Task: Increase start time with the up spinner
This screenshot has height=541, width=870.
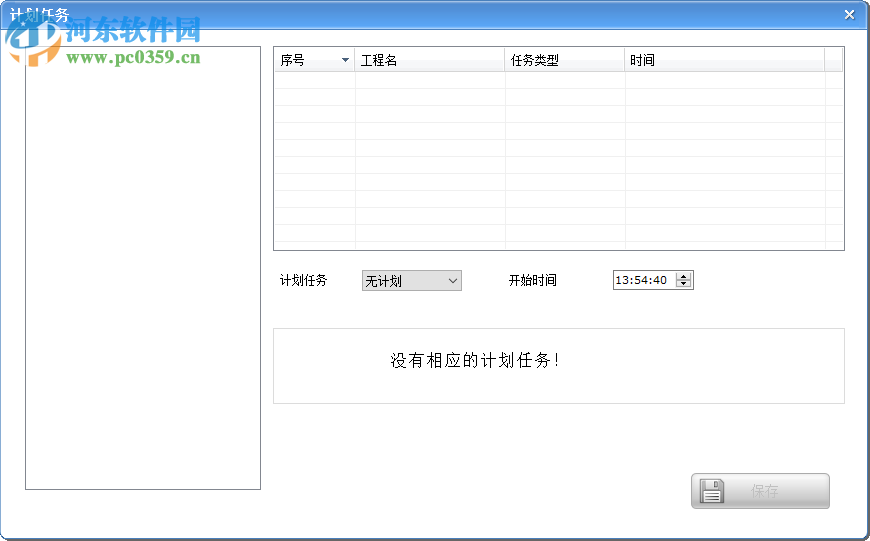Action: tap(684, 276)
